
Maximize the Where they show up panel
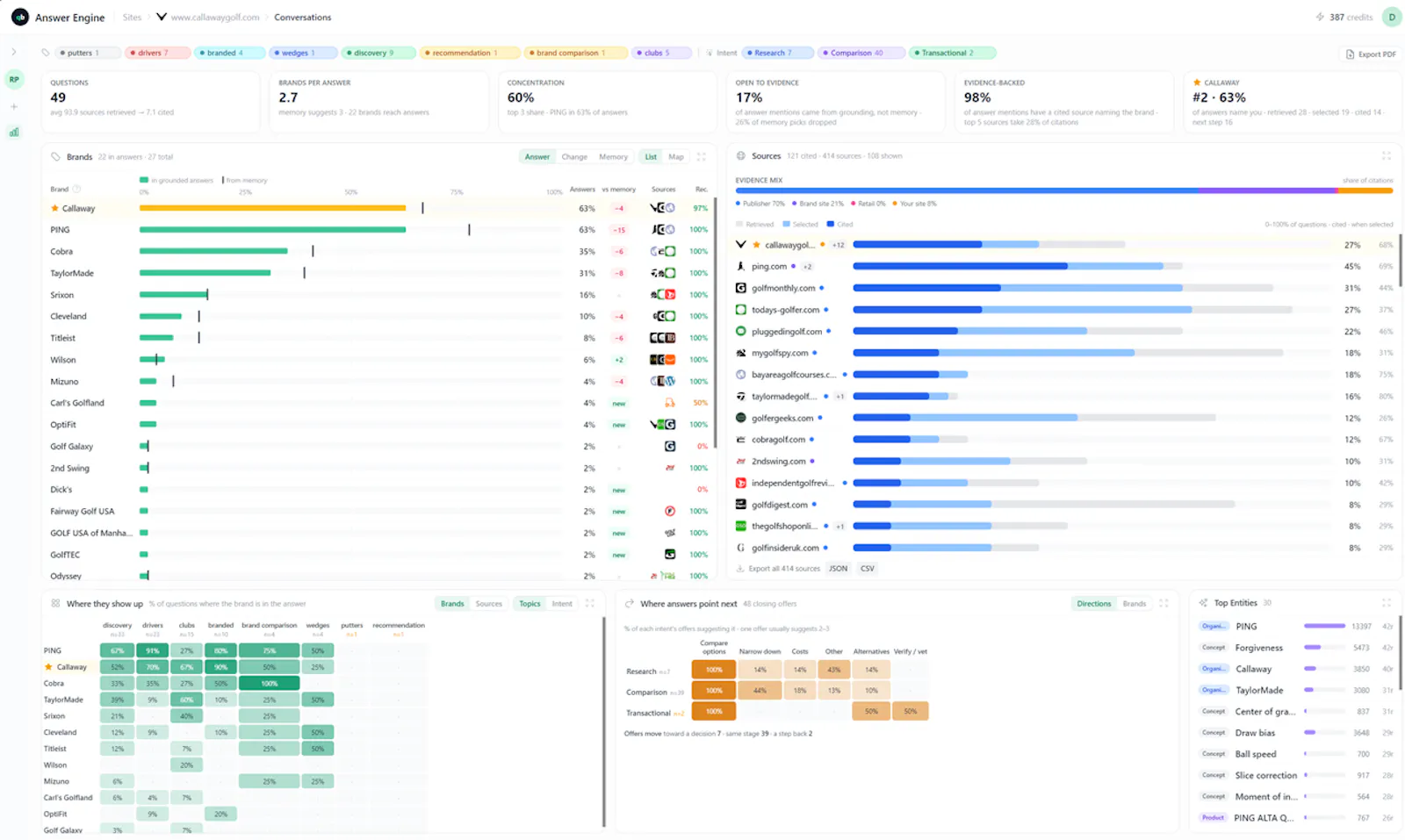tap(590, 604)
